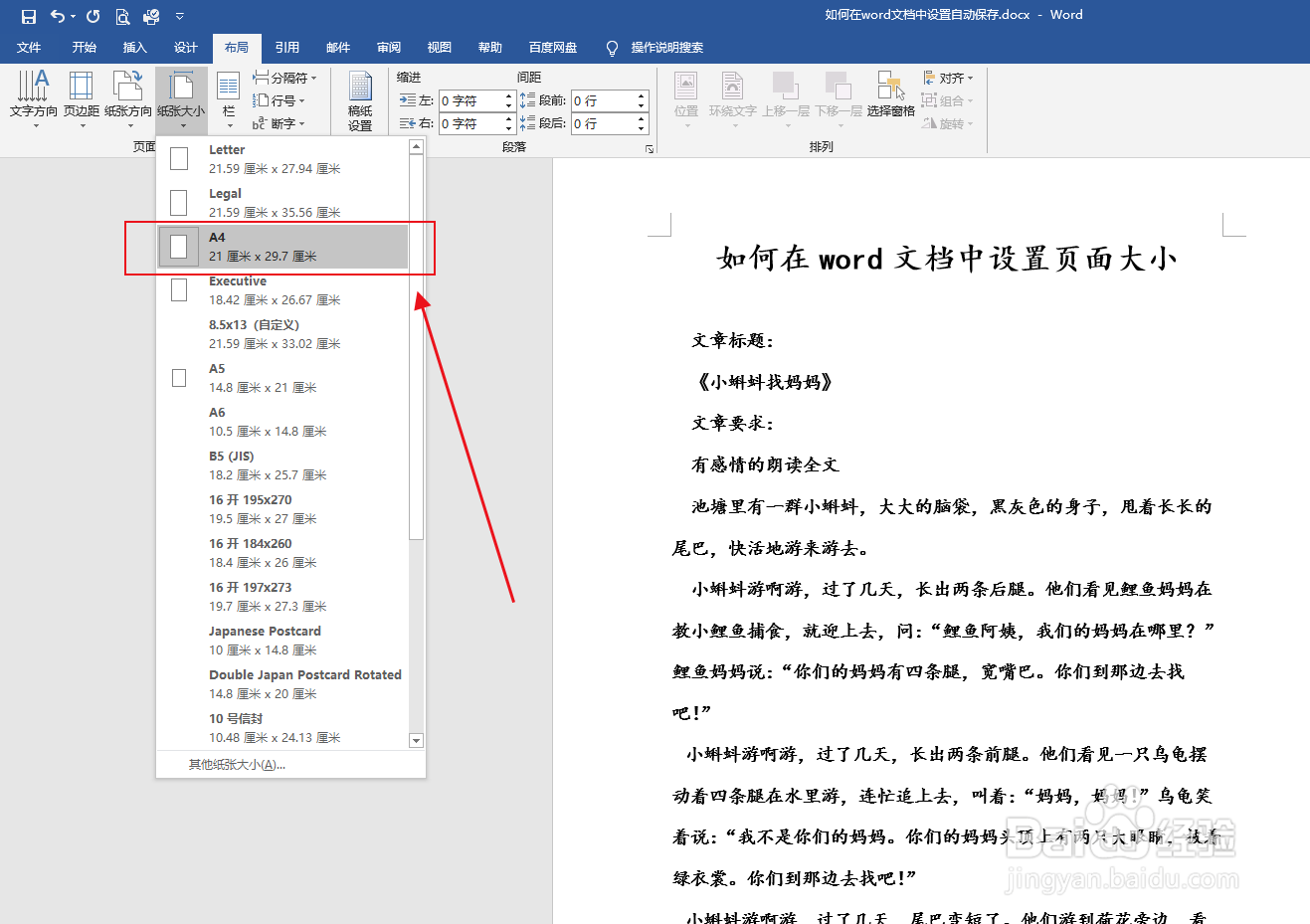Viewport: 1310px width, 924px height.
Task: Save the document via Quick Access toolbar
Action: coord(27,15)
